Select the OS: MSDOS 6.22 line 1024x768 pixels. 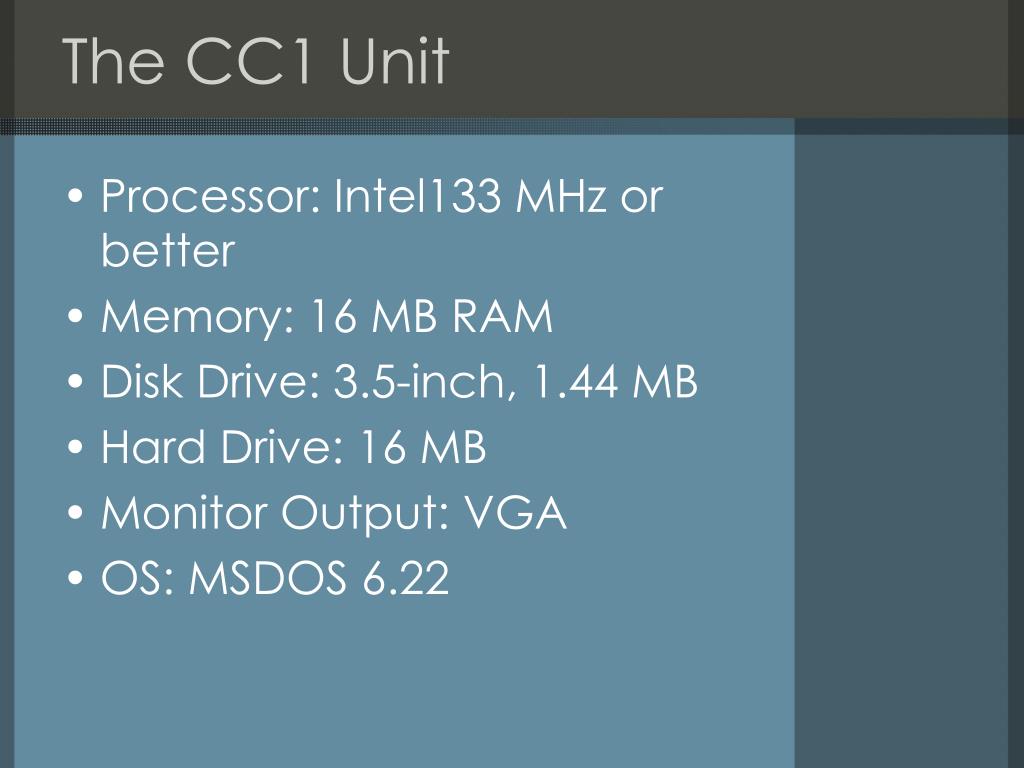275,578
